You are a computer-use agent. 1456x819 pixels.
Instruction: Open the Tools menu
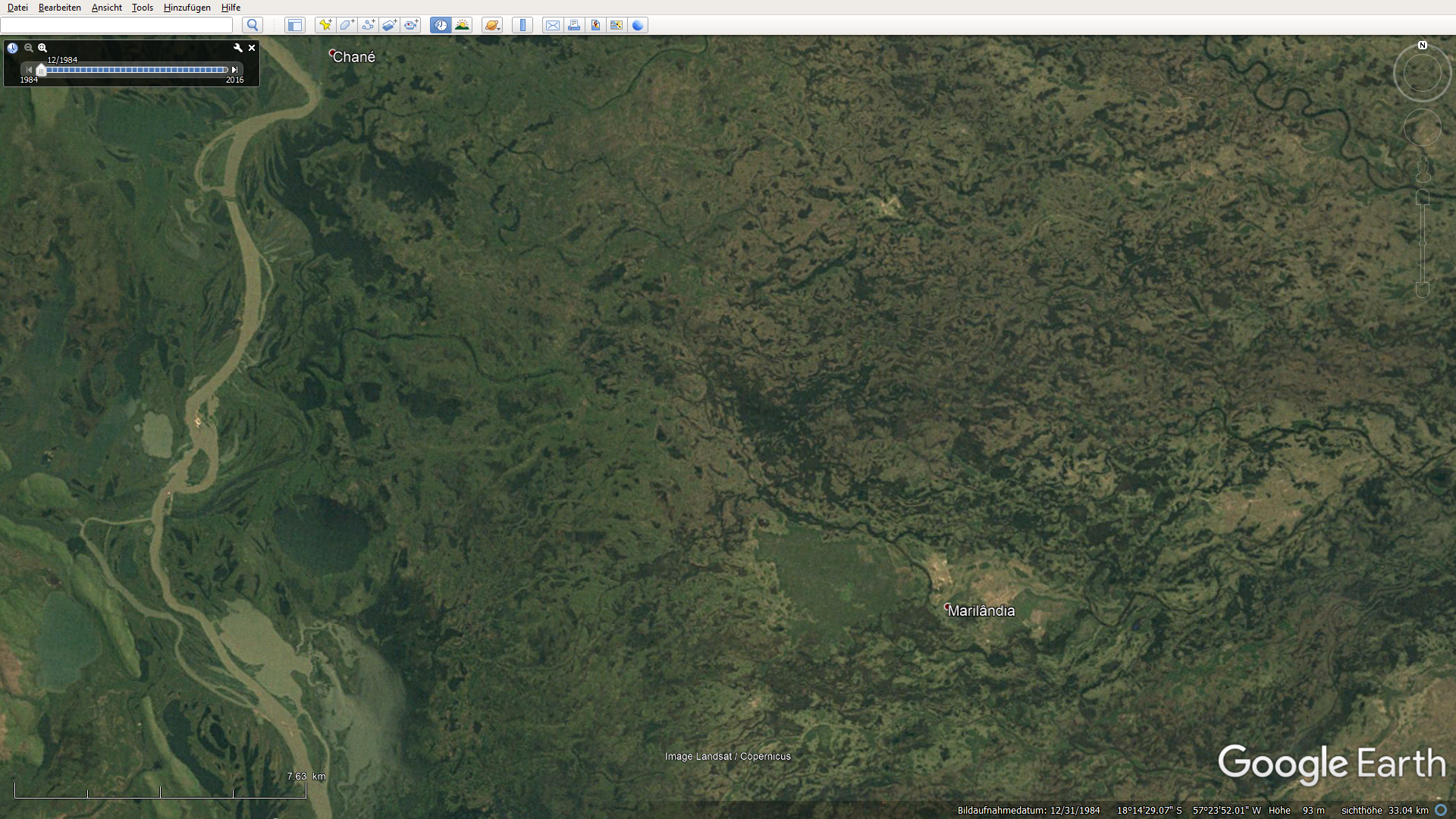143,8
